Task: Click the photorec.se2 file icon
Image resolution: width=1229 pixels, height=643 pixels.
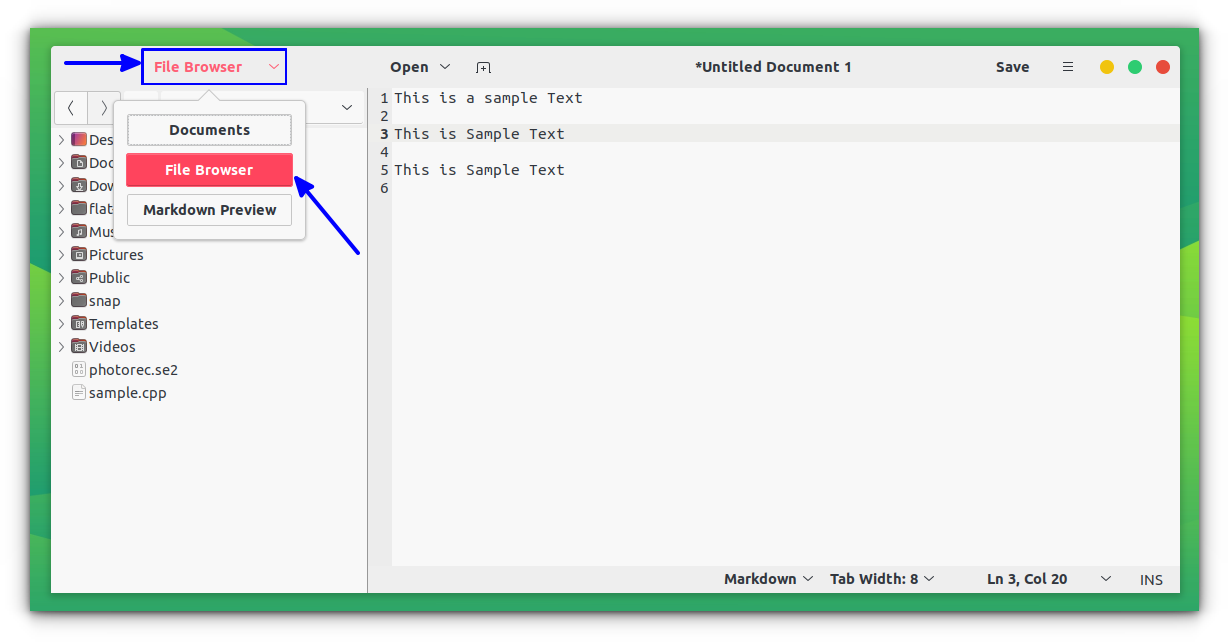Action: point(78,369)
